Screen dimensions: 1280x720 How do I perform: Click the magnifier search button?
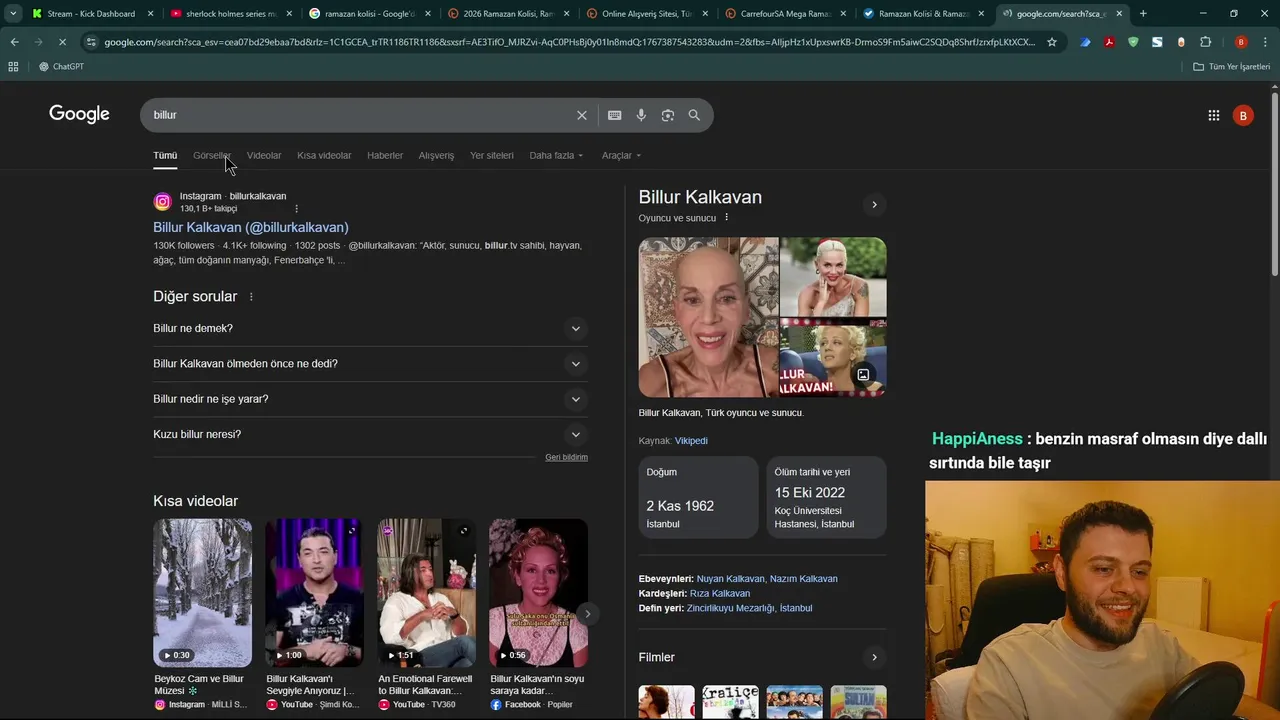(x=694, y=115)
